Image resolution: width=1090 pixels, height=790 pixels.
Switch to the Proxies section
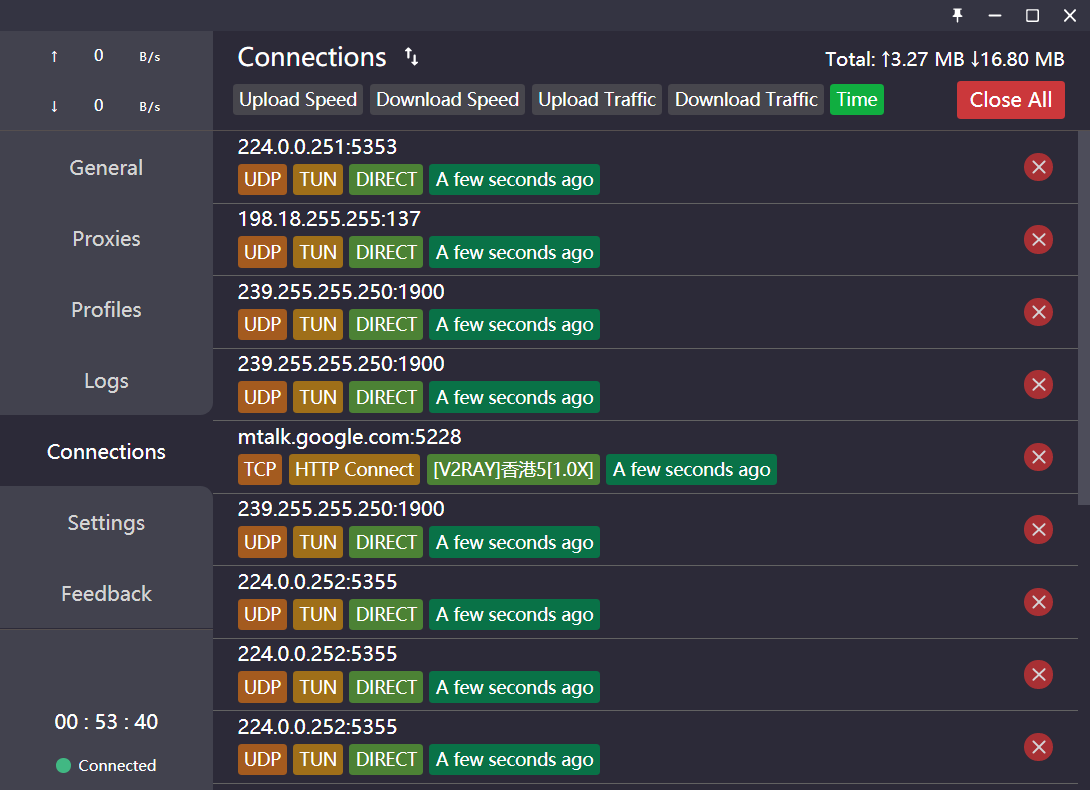point(106,239)
